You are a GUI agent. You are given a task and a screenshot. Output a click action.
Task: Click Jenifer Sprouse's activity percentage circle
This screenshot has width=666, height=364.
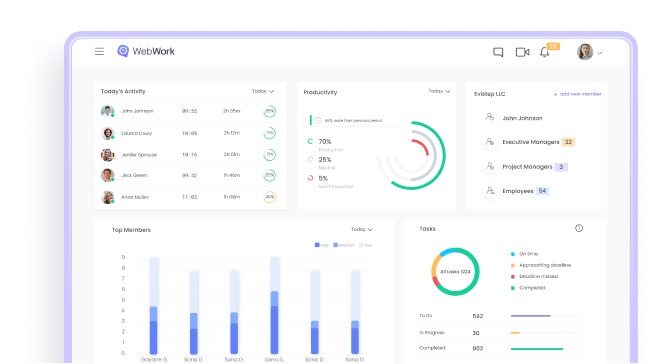[x=269, y=155]
